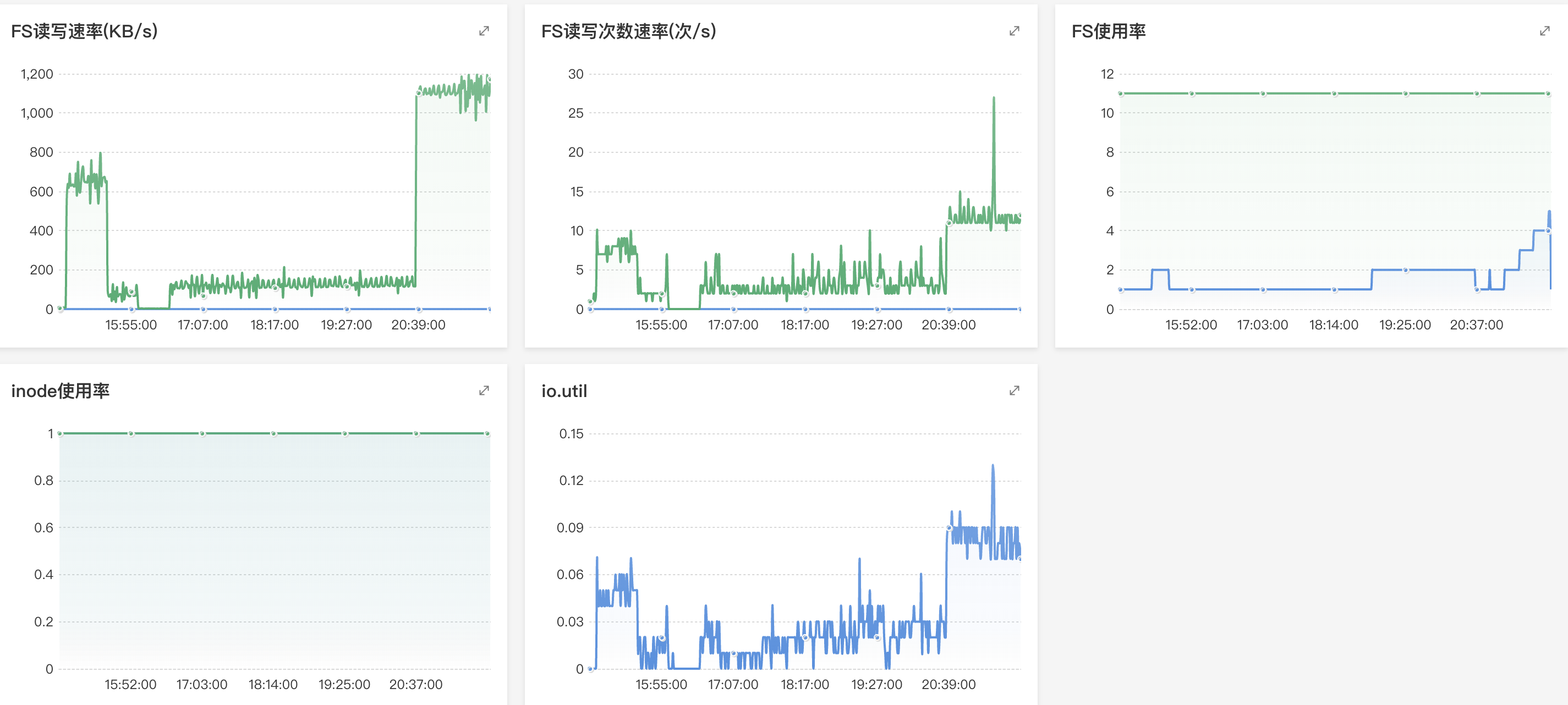This screenshot has width=1568, height=705.
Task: Expand the FS读写次数速率(次/s) chart
Action: tap(1014, 31)
